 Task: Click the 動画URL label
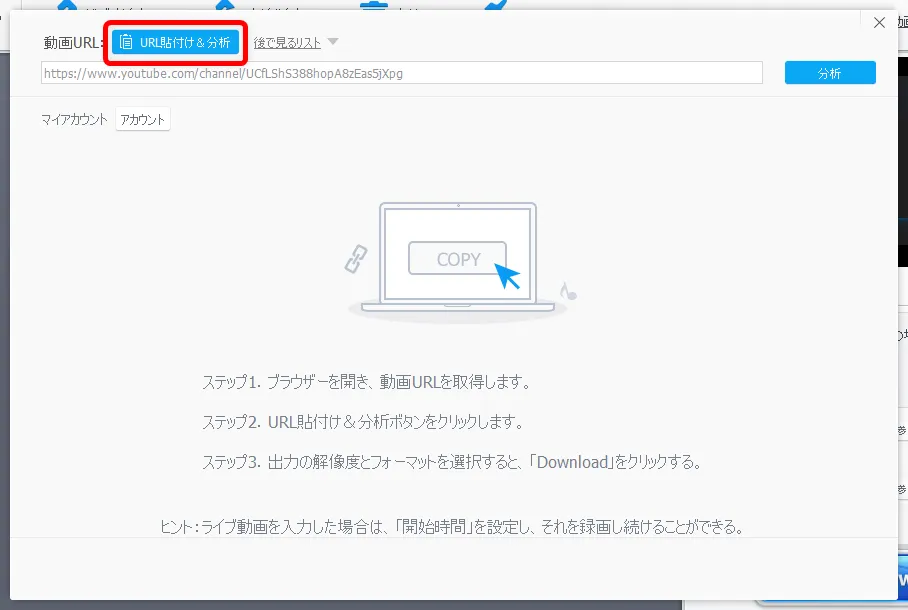[74, 42]
